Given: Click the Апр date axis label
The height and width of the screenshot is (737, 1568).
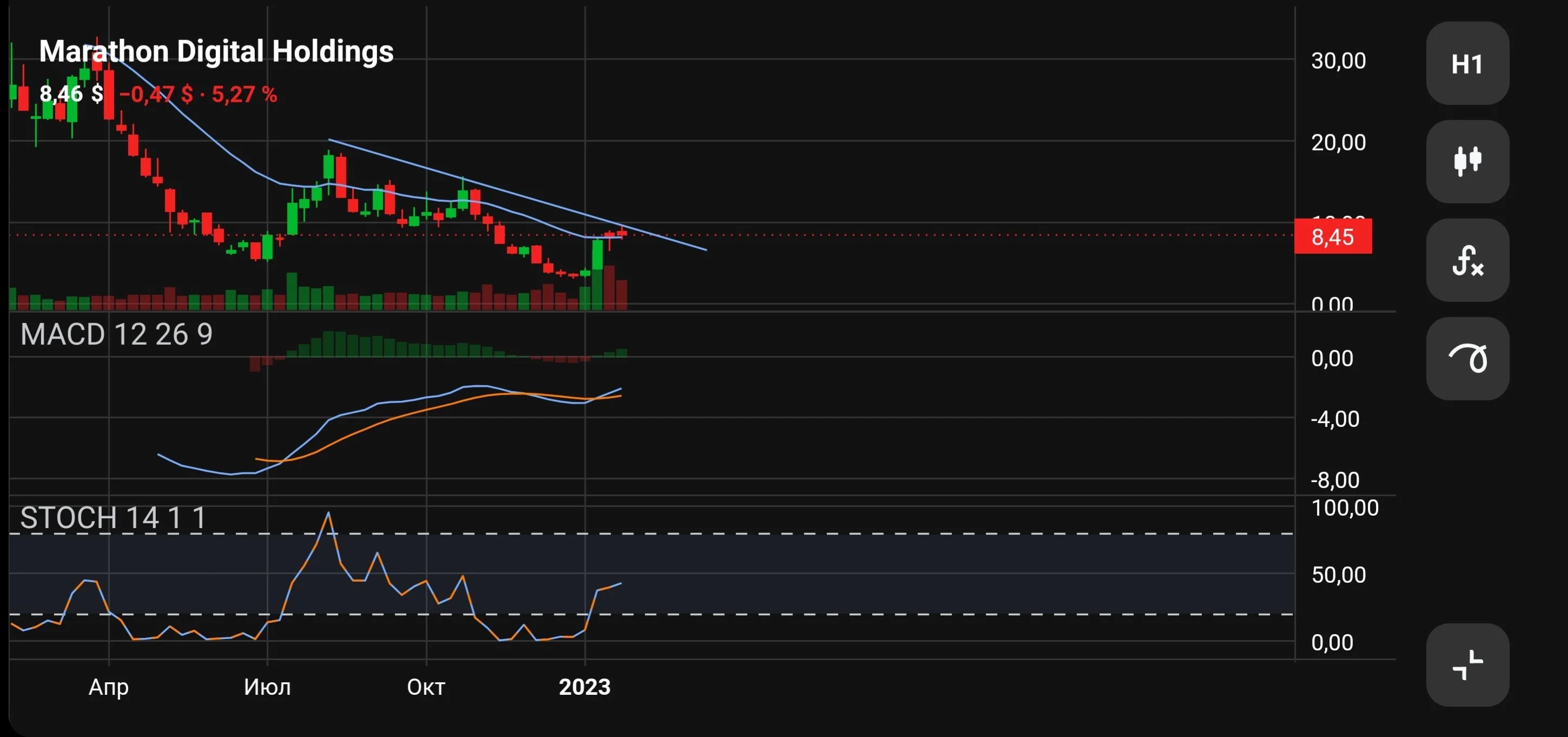Looking at the screenshot, I should click(108, 687).
